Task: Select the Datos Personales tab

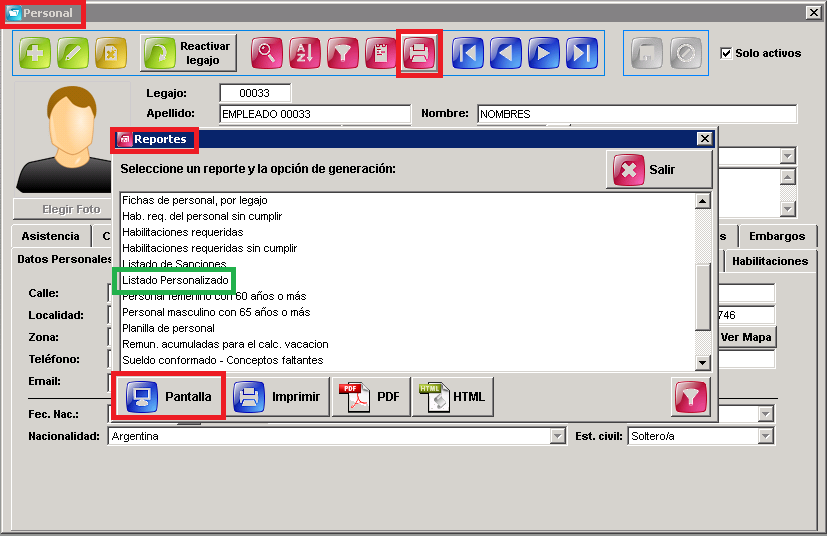Action: (63, 259)
